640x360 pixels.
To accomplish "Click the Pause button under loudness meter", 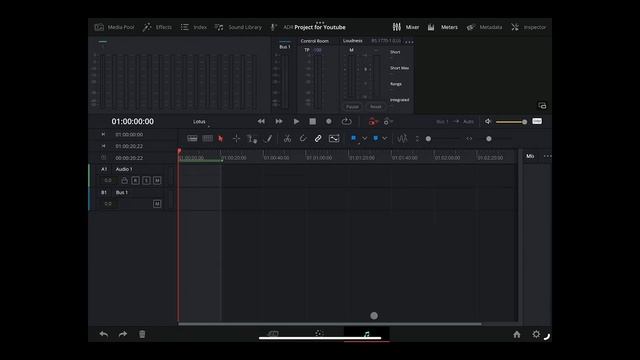I will point(353,107).
